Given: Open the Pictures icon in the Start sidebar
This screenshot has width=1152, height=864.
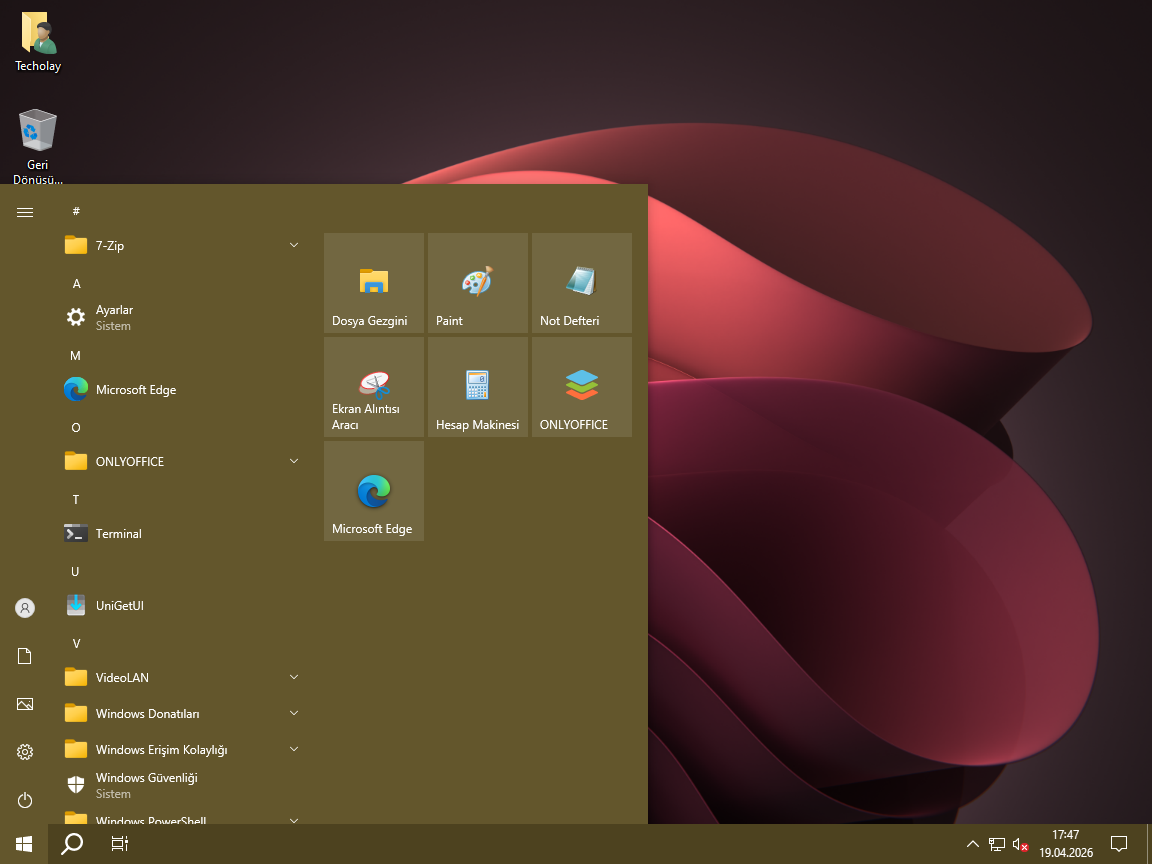Looking at the screenshot, I should tap(25, 704).
